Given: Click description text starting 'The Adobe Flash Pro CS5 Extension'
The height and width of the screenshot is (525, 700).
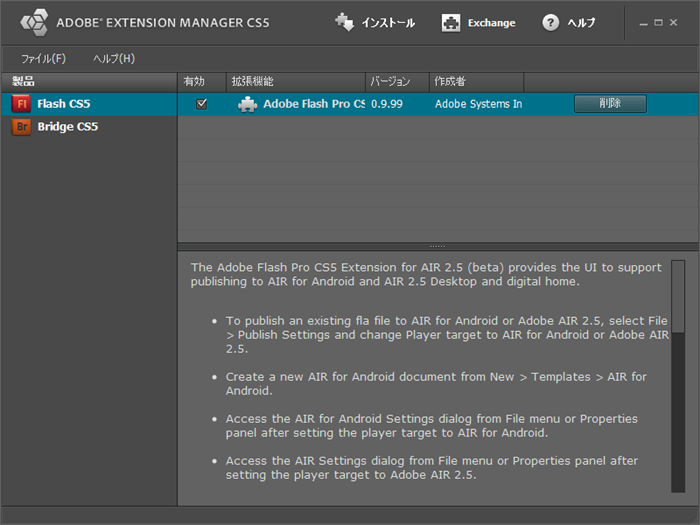Looking at the screenshot, I should tap(426, 275).
